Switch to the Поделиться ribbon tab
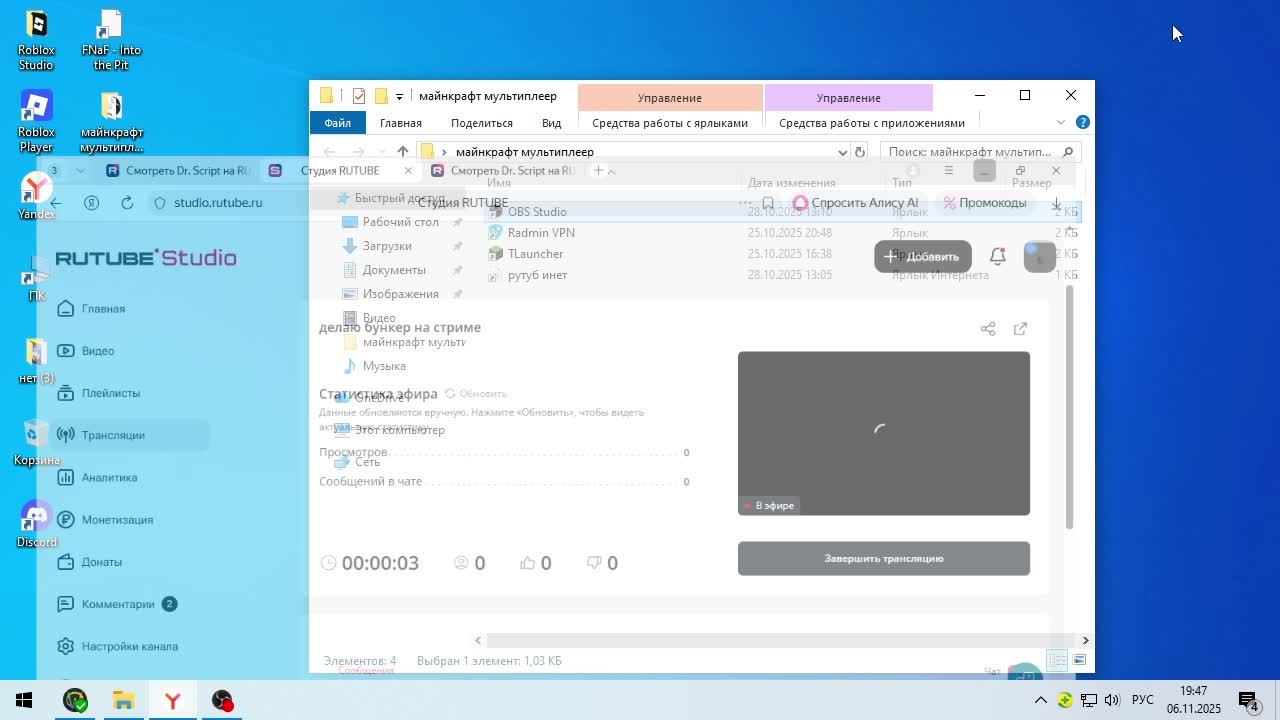This screenshot has width=1280, height=720. pyautogui.click(x=482, y=123)
